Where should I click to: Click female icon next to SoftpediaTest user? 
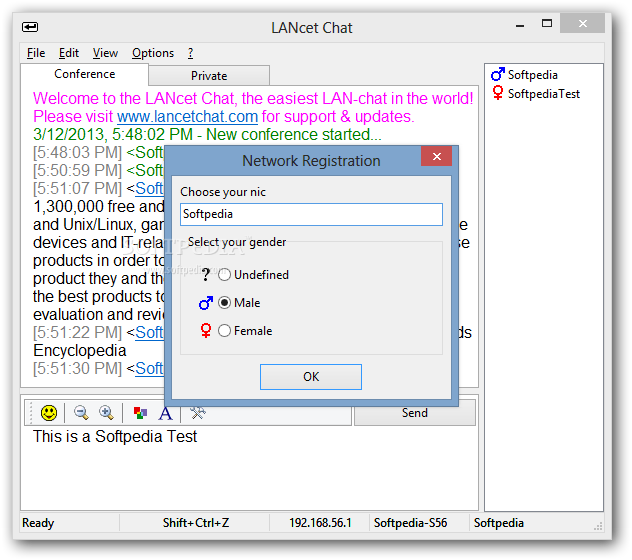(x=498, y=93)
